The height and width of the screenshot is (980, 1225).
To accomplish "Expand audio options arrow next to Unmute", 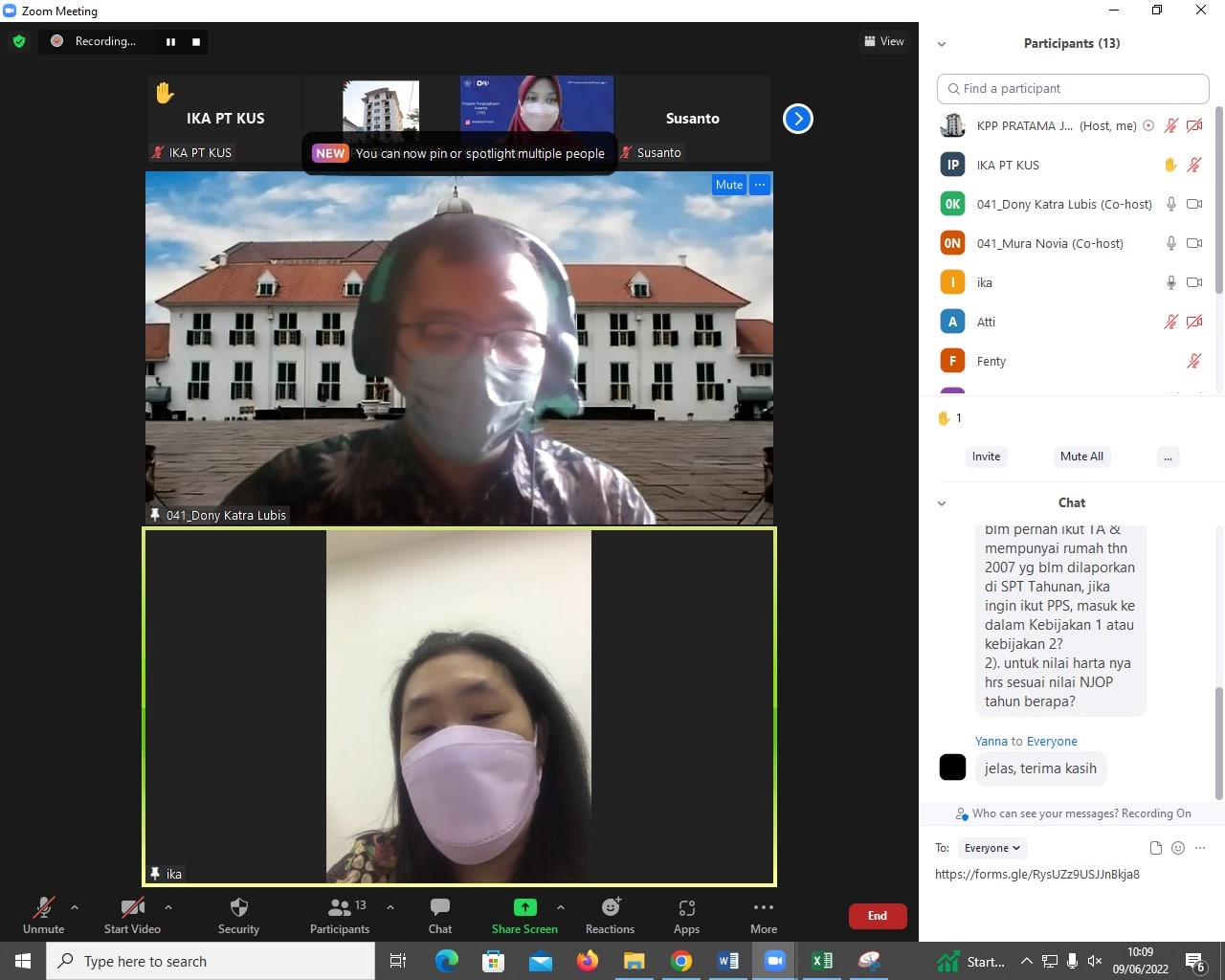I will click(x=75, y=907).
